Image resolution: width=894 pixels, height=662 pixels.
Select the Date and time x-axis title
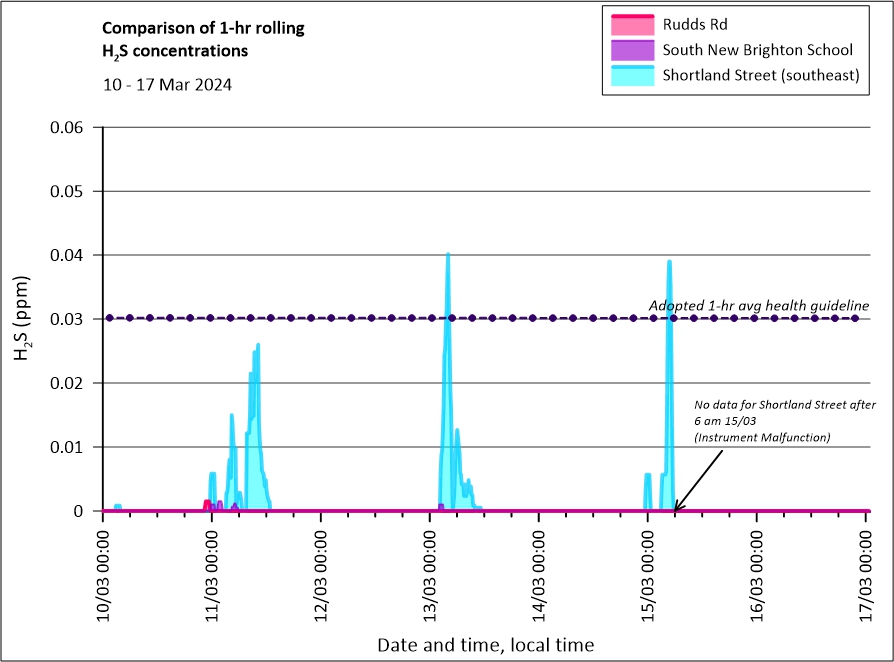coord(485,645)
